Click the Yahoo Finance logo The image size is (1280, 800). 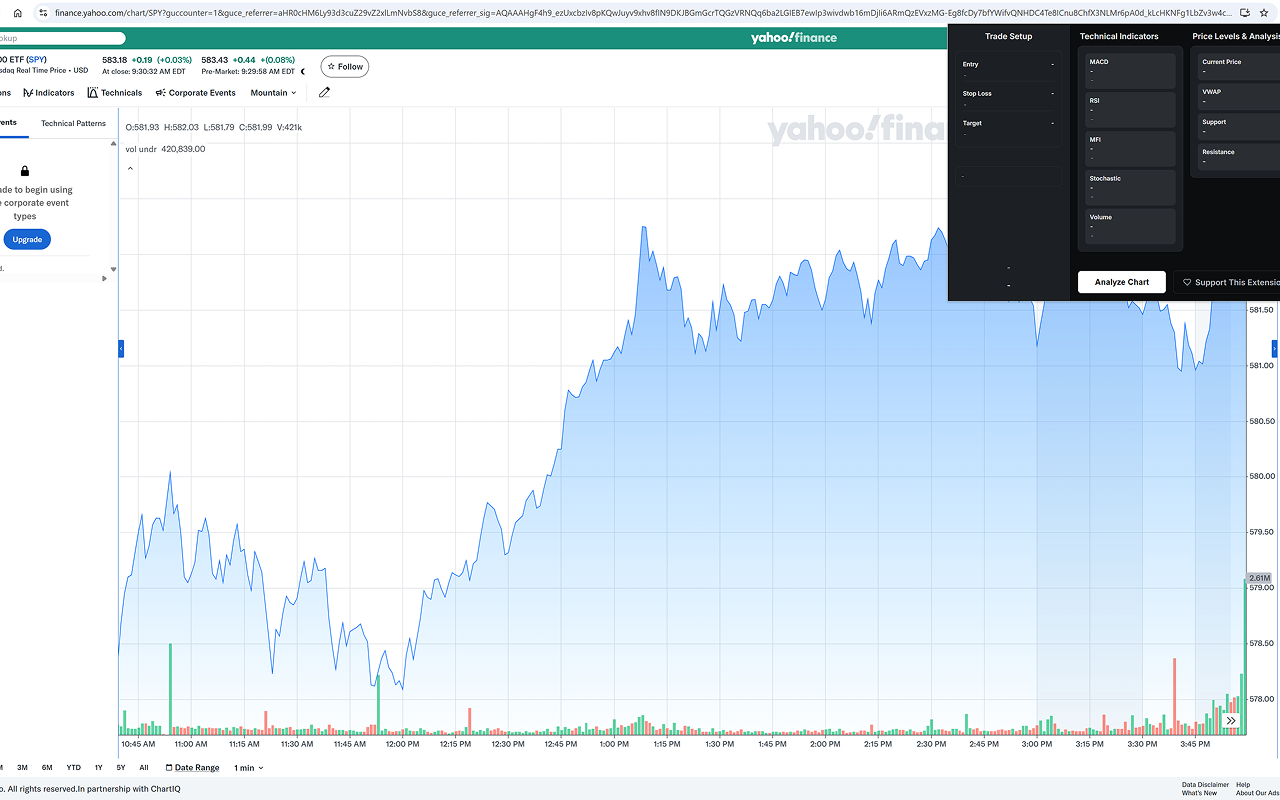pyautogui.click(x=793, y=38)
